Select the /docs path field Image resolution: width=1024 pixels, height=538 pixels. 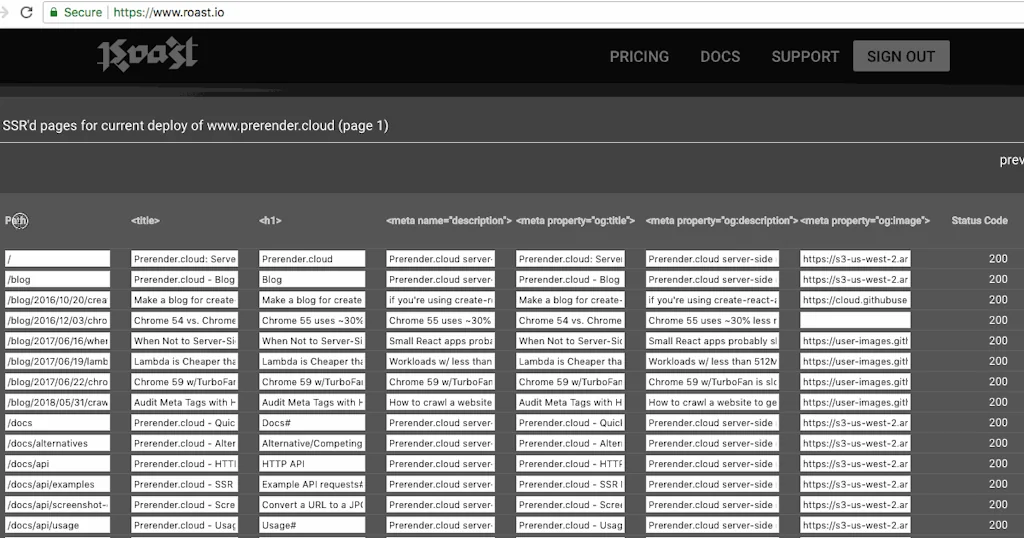[x=57, y=422]
